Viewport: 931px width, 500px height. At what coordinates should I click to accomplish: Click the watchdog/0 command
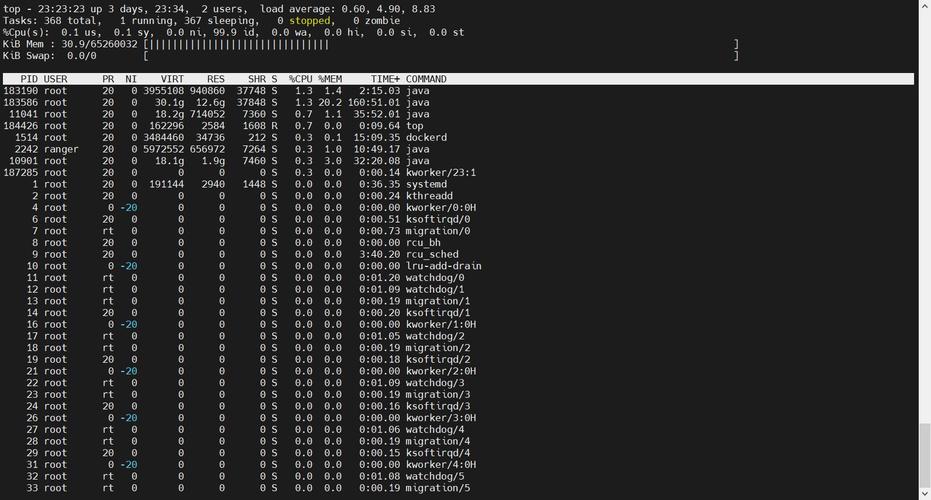(x=435, y=278)
